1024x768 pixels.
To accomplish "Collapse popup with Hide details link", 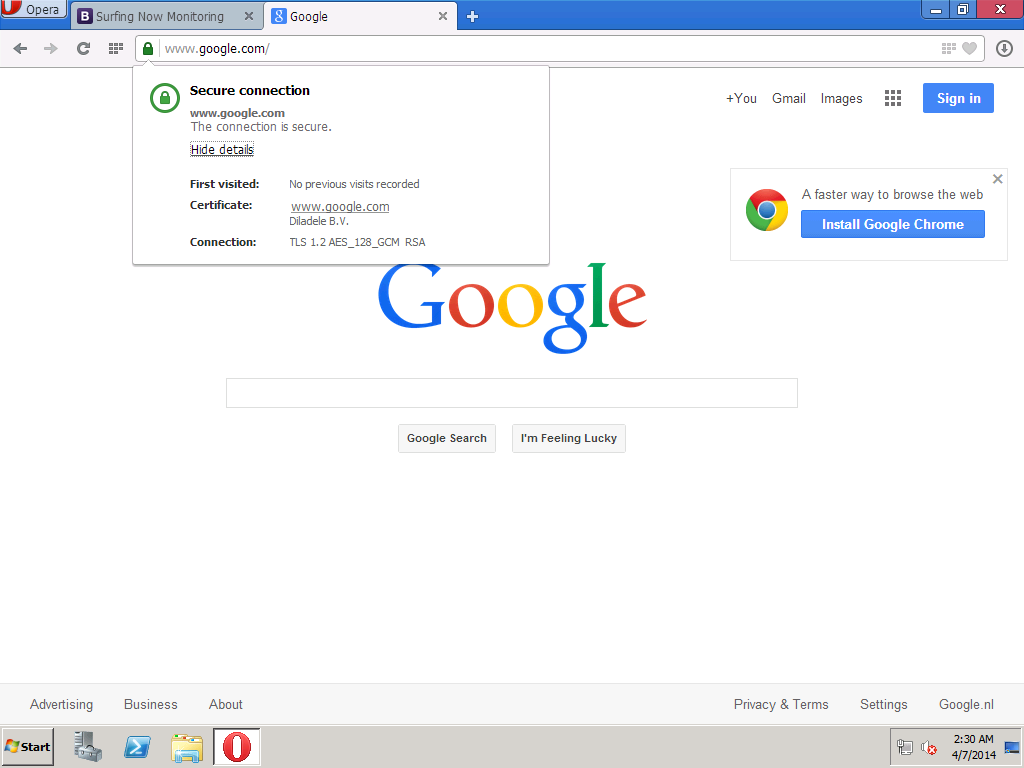I will pos(222,150).
